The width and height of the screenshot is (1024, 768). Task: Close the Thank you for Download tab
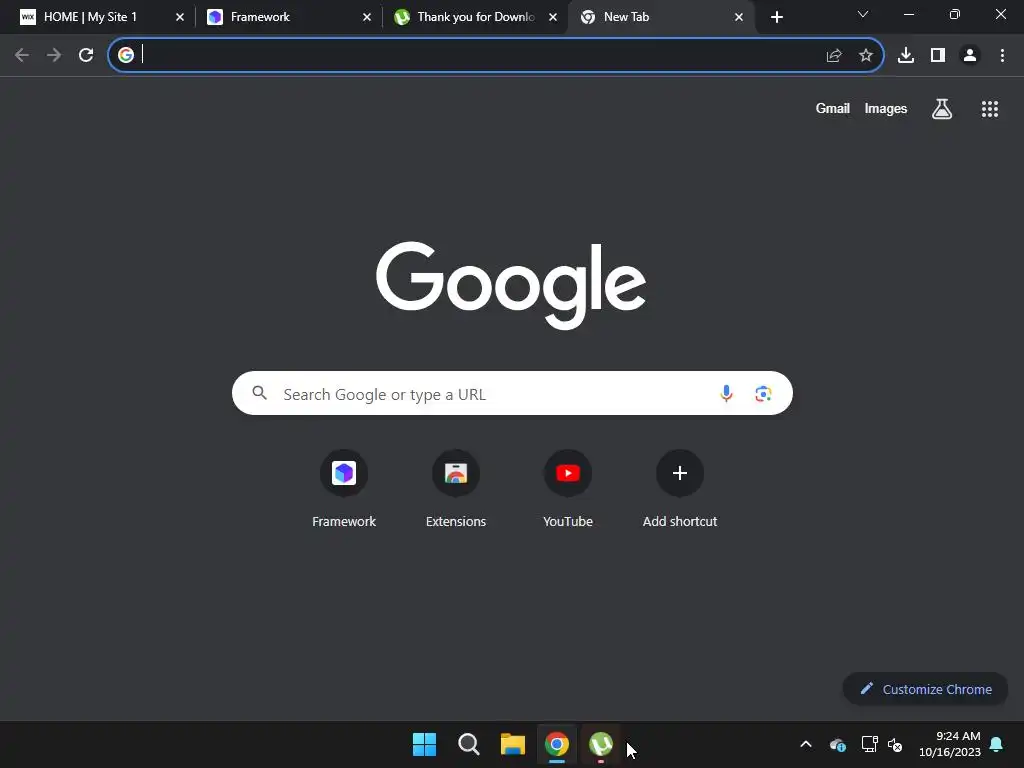tap(552, 17)
